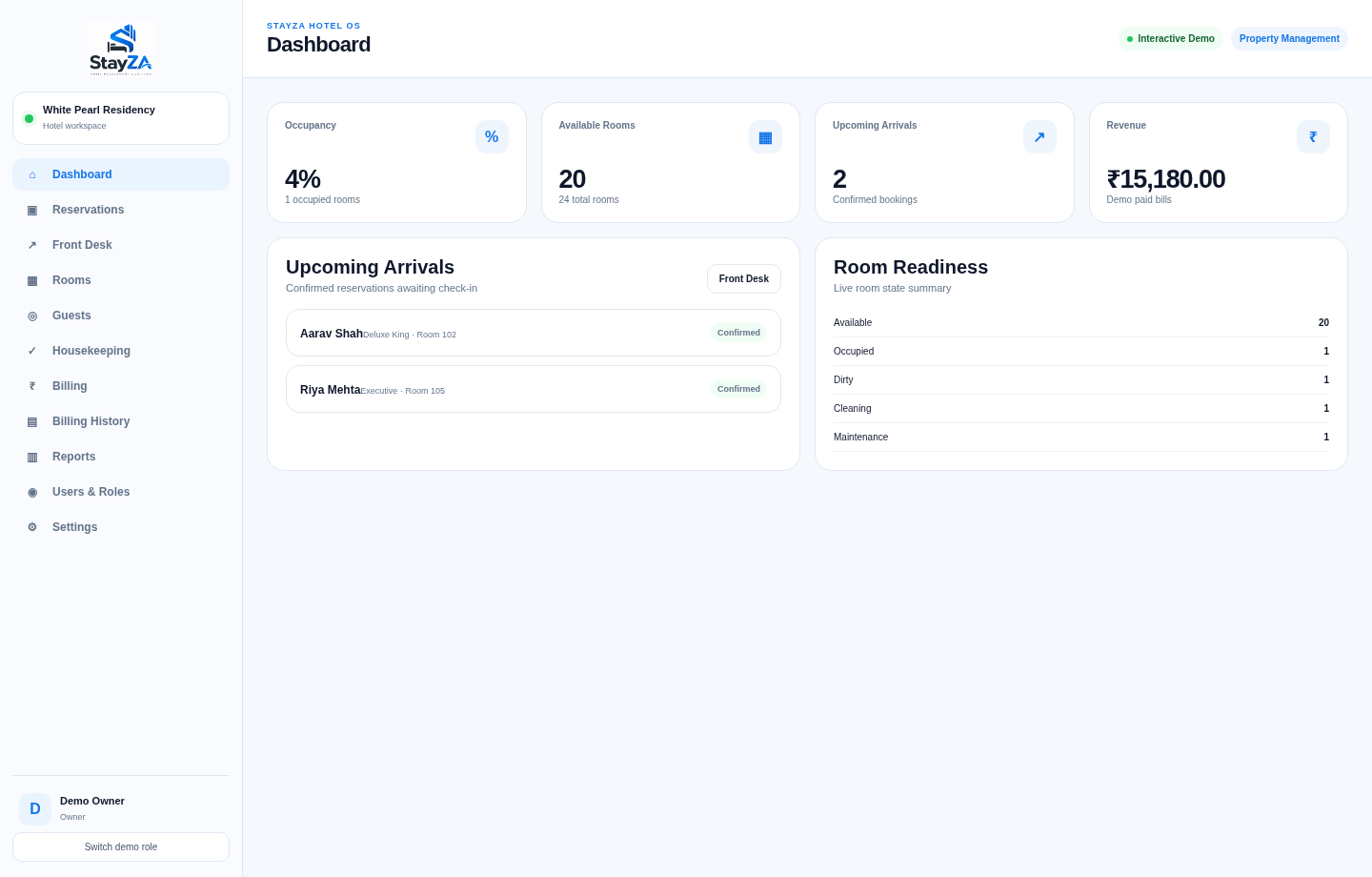1372x877 pixels.
Task: Click the Front Desk arrow icon in sidebar
Action: point(32,245)
